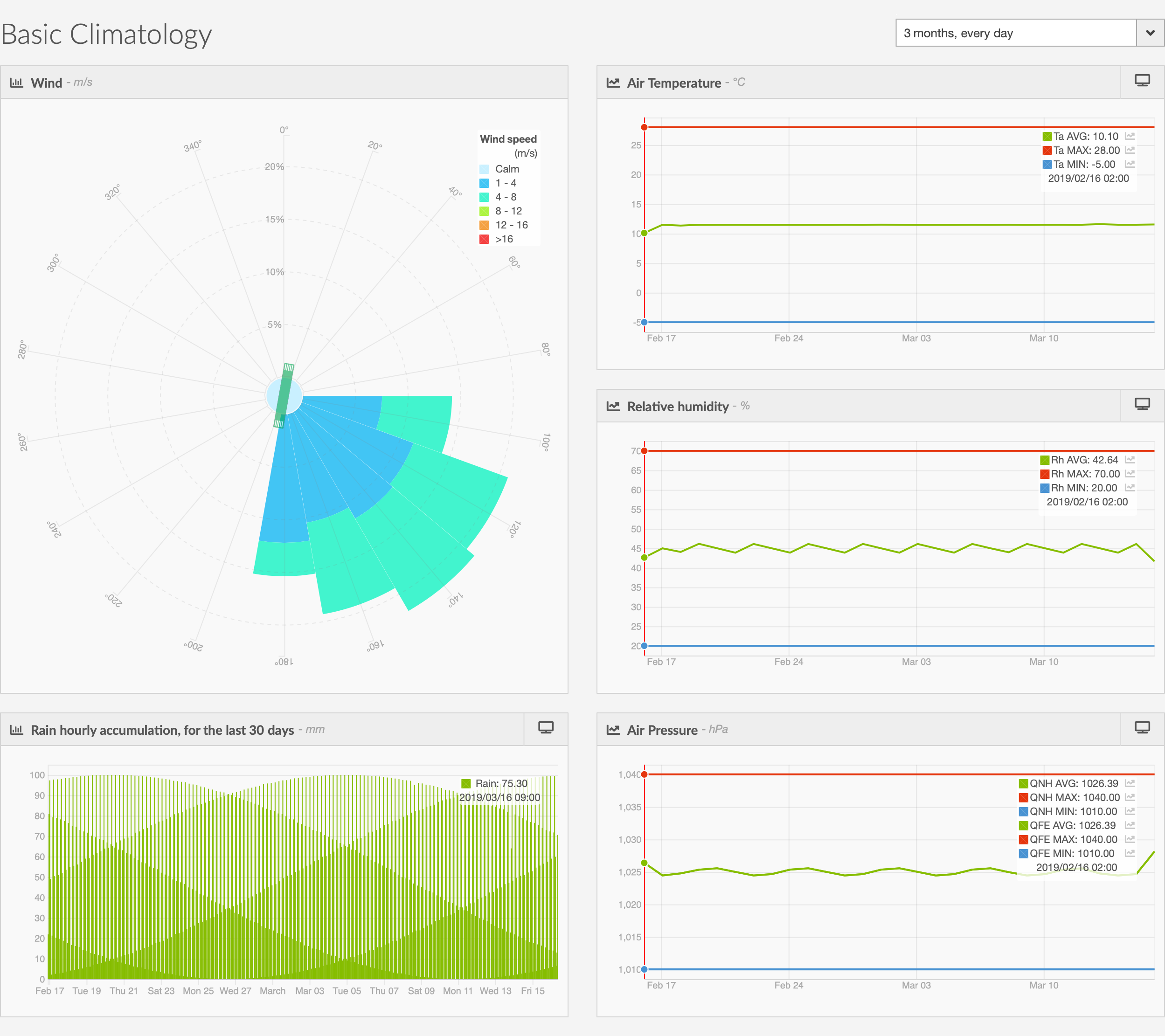This screenshot has width=1165, height=1036.
Task: Click the blue Ta MIN marker dot
Action: [x=644, y=322]
